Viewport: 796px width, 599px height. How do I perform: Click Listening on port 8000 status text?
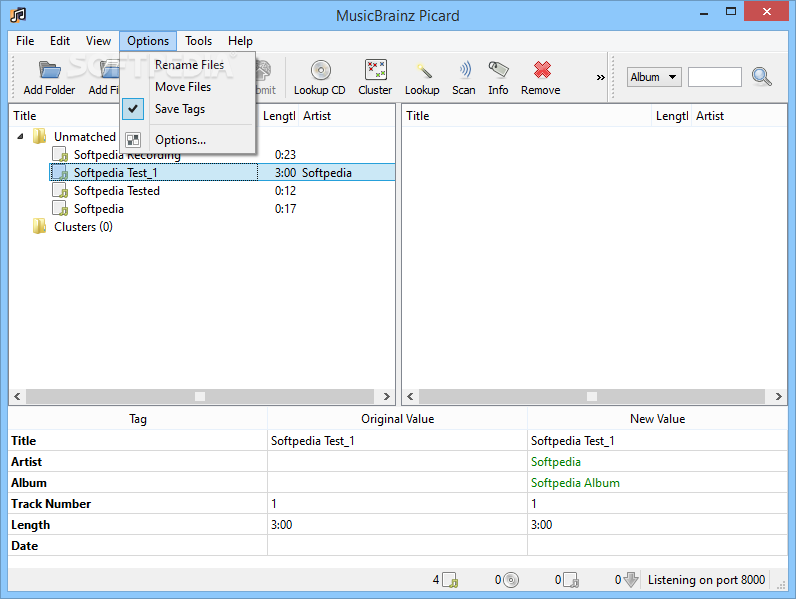tap(706, 580)
